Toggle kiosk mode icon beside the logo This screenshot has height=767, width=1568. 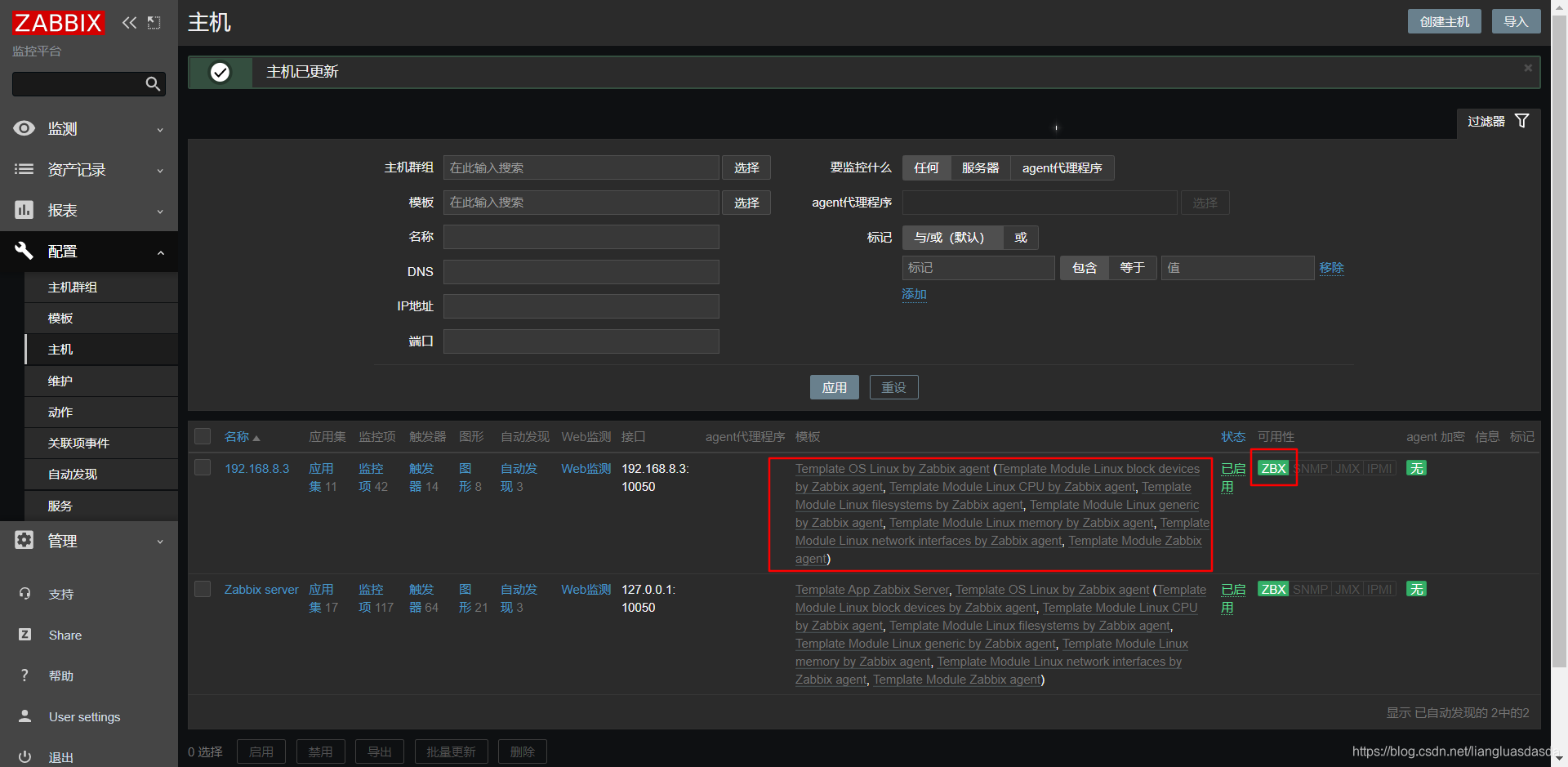pos(154,23)
